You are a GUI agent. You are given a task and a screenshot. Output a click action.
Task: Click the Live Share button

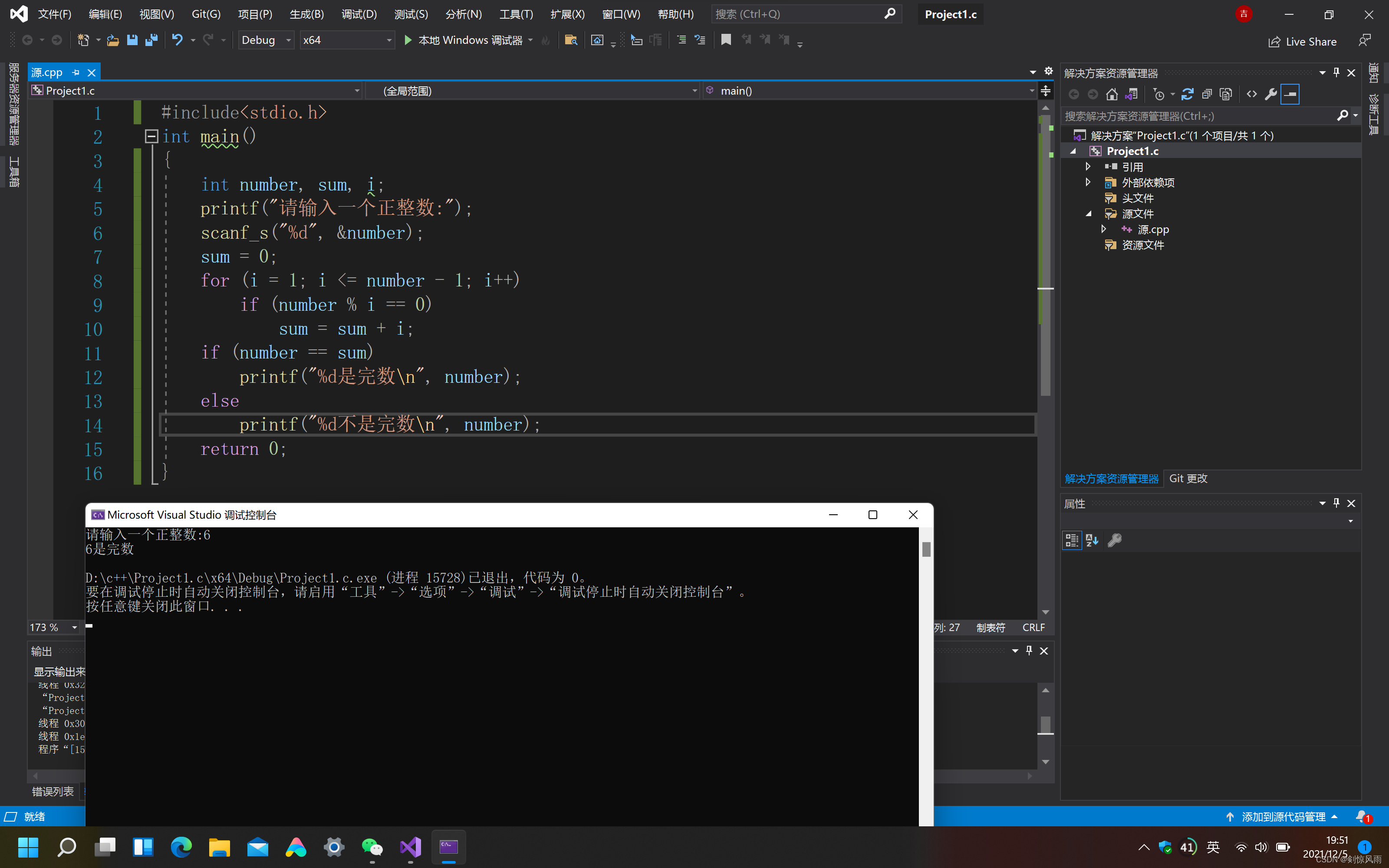click(x=1302, y=42)
